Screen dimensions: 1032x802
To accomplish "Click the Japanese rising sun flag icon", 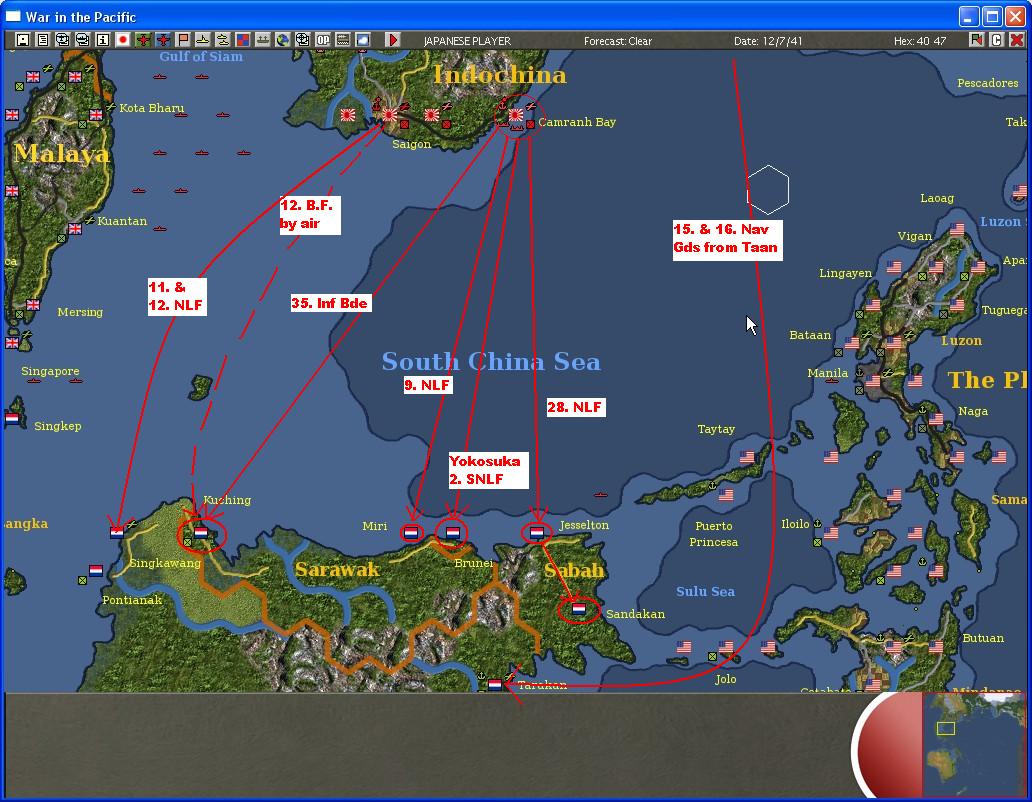I will click(122, 40).
